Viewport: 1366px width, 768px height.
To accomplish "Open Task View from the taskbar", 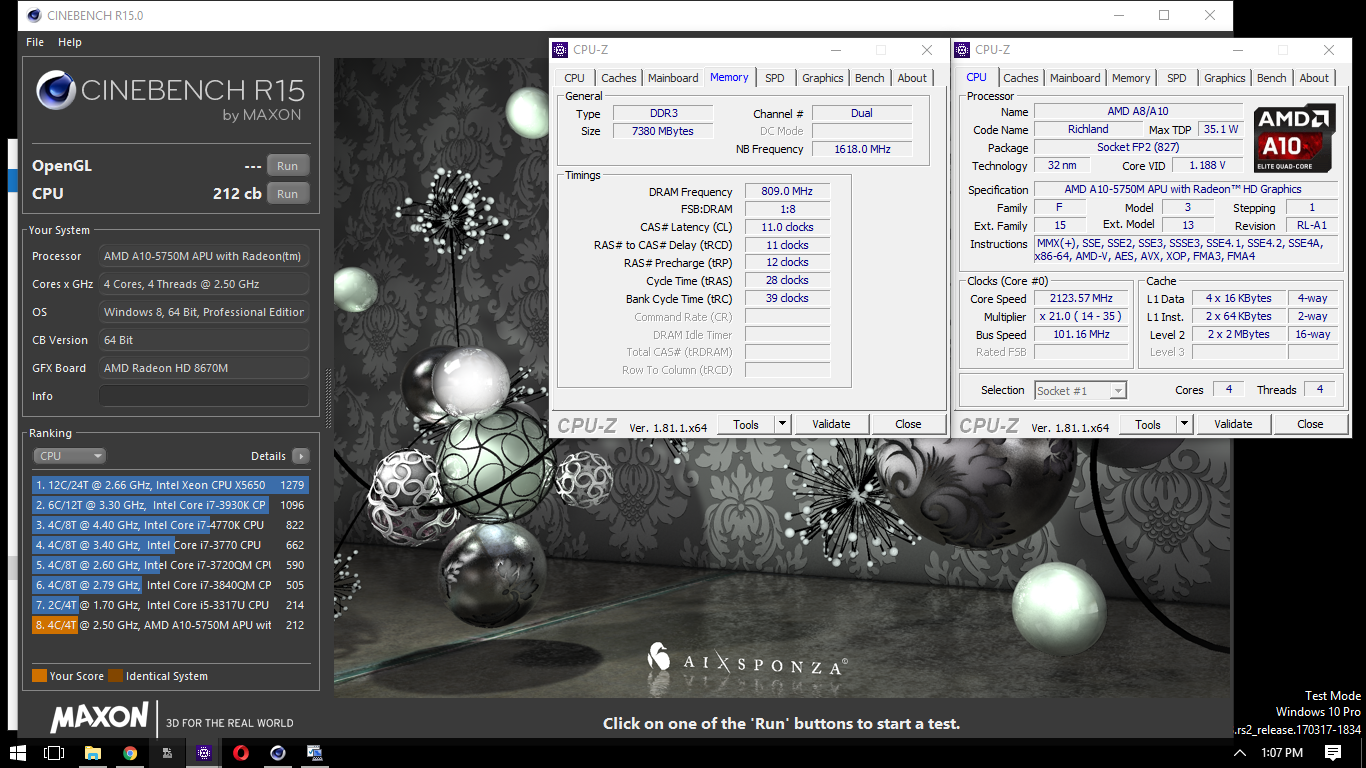I will click(x=54, y=753).
